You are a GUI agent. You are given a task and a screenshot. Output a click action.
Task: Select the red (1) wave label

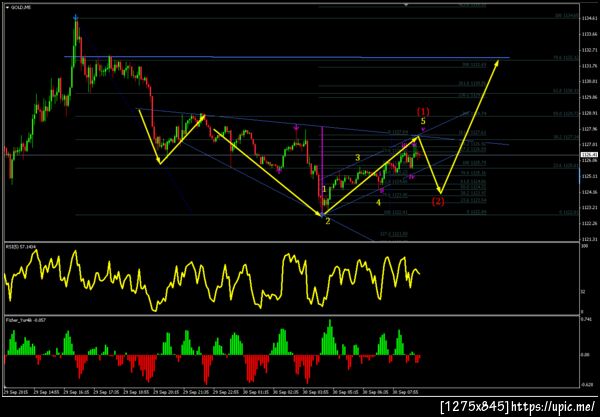(x=423, y=112)
